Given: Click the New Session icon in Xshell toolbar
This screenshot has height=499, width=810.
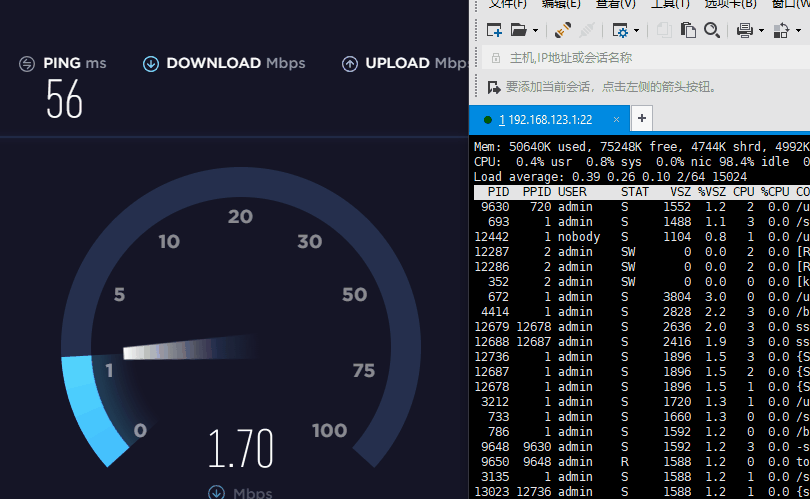Looking at the screenshot, I should point(494,30).
